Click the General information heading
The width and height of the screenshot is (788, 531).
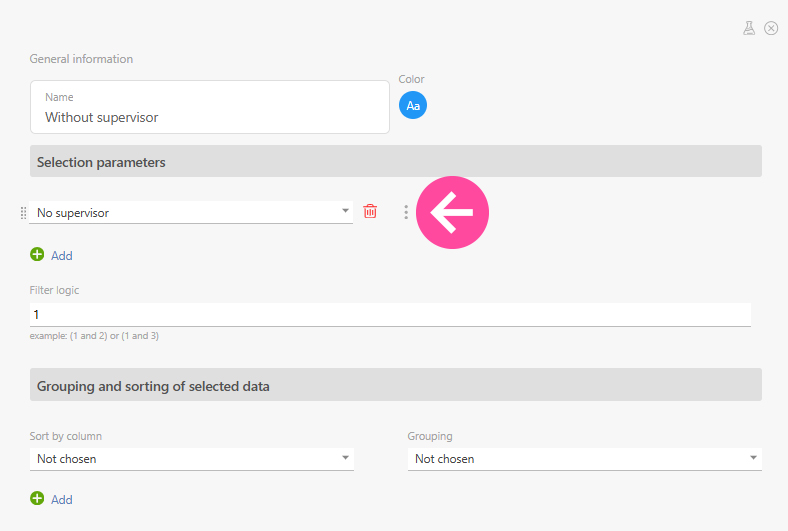pos(81,59)
